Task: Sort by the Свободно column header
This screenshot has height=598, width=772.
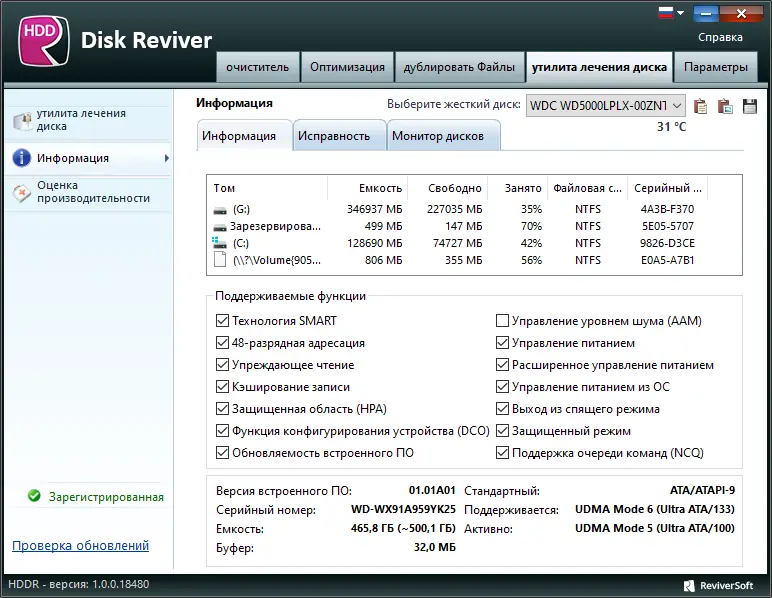Action: click(448, 188)
